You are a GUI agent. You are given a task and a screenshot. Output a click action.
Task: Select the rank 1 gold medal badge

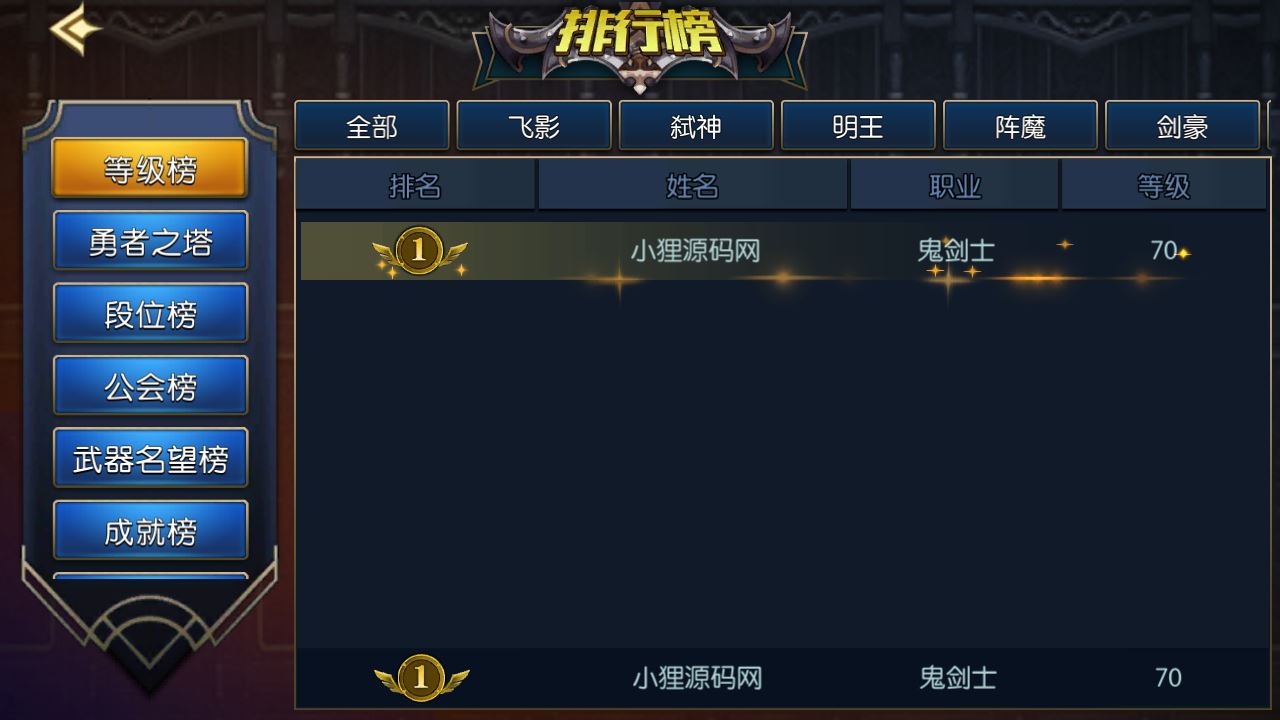coord(419,251)
